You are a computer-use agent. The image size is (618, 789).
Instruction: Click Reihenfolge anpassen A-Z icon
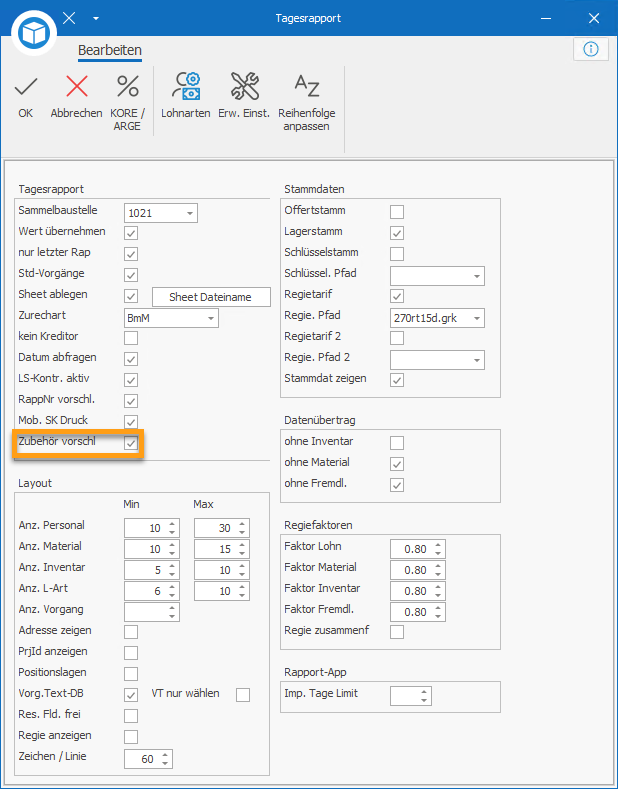(306, 86)
